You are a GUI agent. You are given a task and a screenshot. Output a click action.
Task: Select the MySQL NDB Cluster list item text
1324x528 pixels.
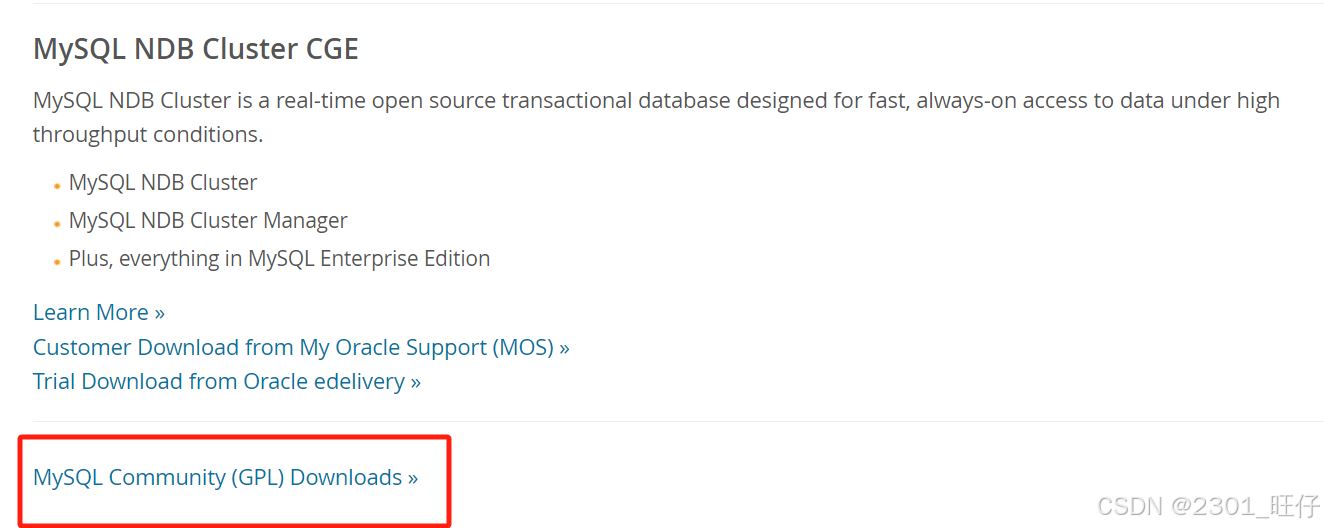[x=163, y=183]
